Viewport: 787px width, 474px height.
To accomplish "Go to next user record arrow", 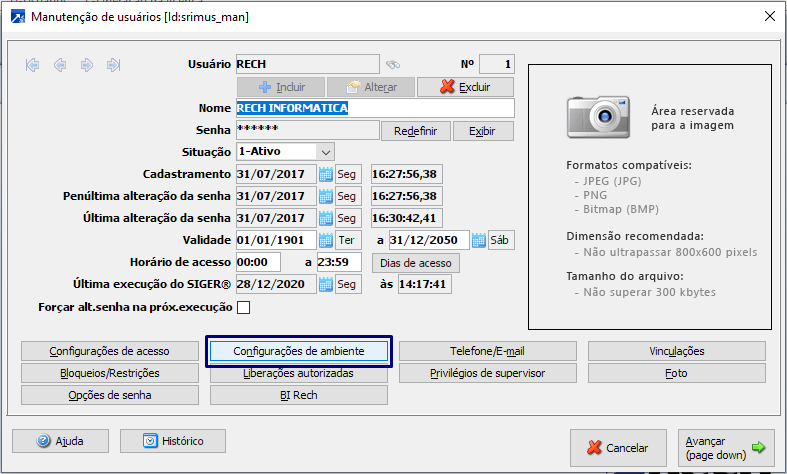I will coord(86,65).
